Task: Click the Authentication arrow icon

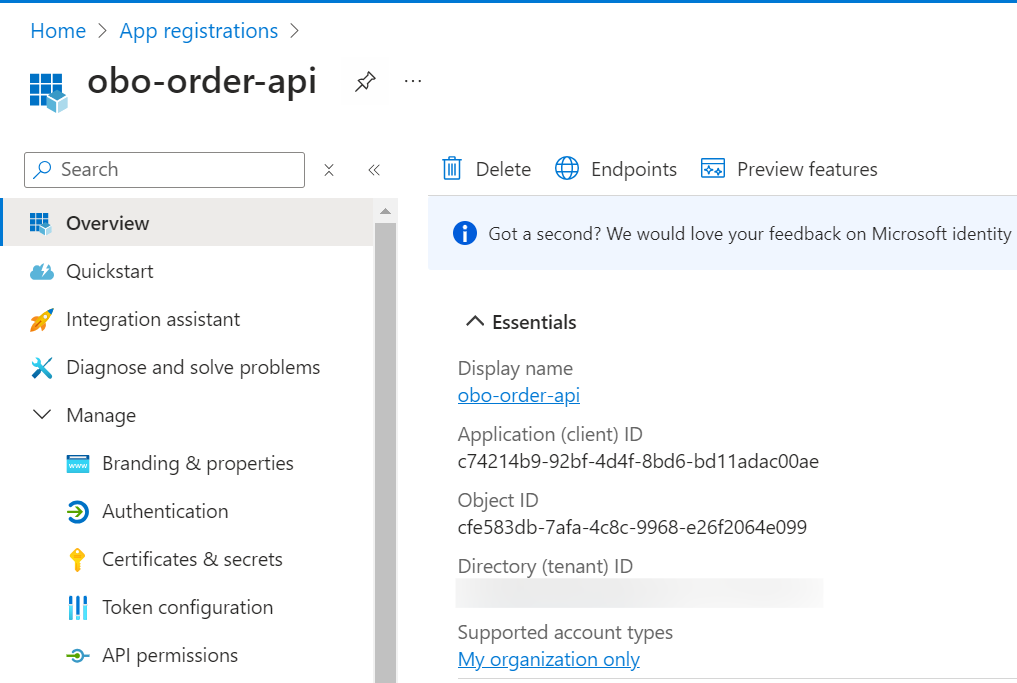Action: click(x=78, y=512)
